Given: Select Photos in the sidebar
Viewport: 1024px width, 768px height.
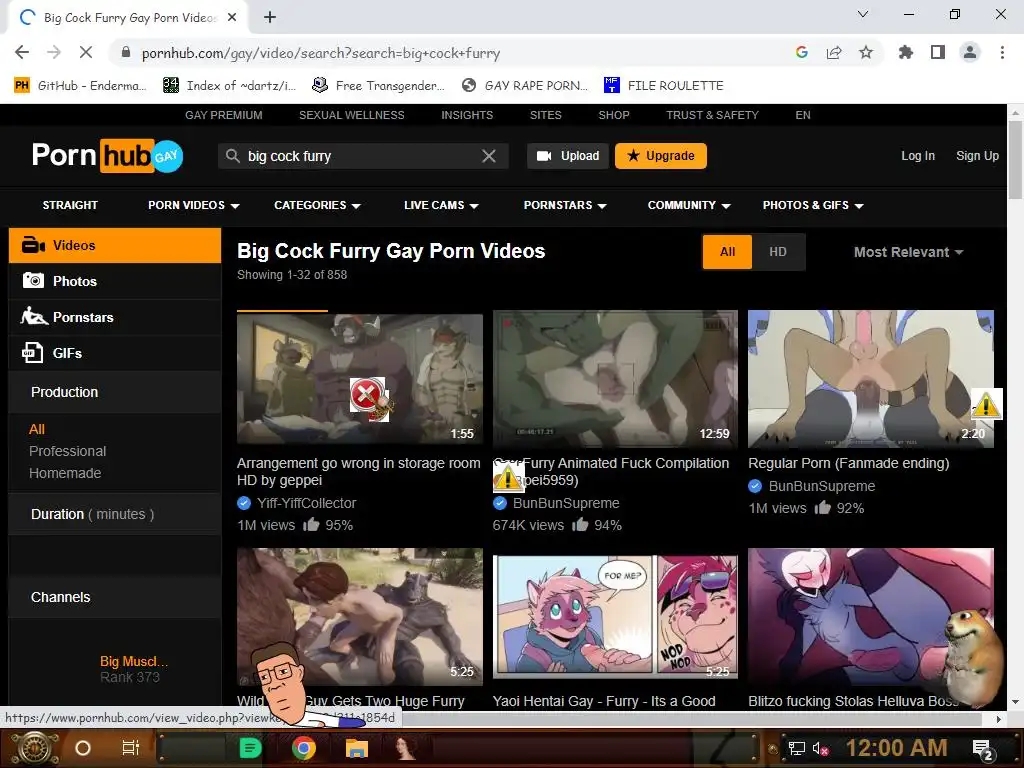Looking at the screenshot, I should pos(115,281).
